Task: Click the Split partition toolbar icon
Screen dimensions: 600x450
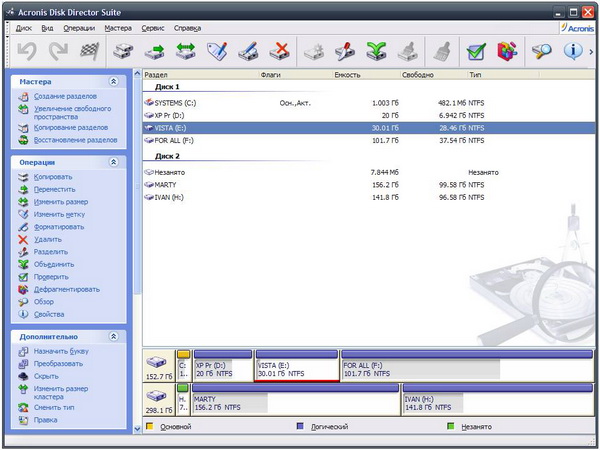Action: coord(345,51)
